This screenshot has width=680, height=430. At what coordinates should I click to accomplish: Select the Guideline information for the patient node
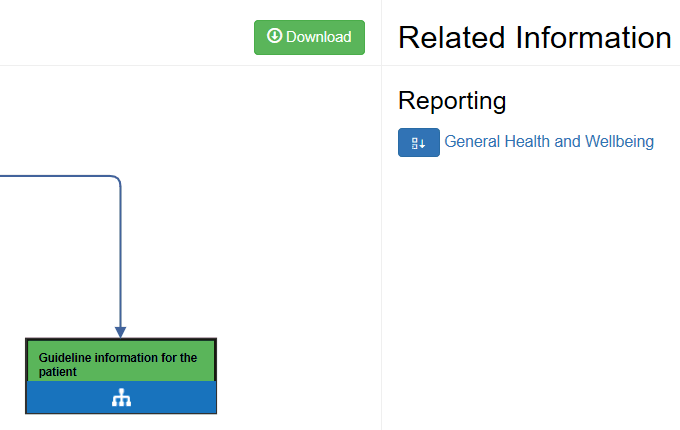coord(120,365)
